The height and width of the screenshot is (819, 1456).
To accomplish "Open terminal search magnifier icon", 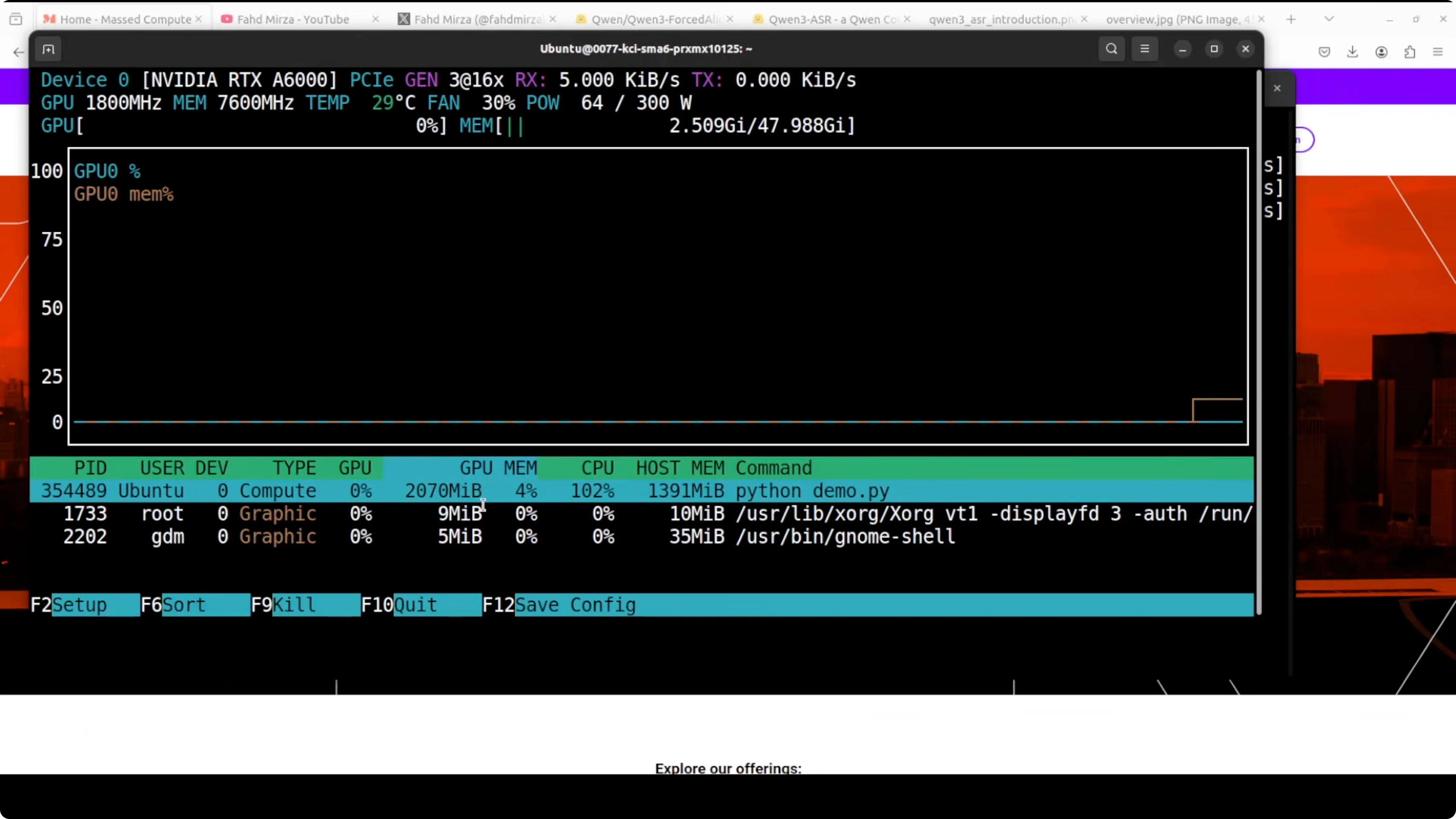I will coord(1111,49).
